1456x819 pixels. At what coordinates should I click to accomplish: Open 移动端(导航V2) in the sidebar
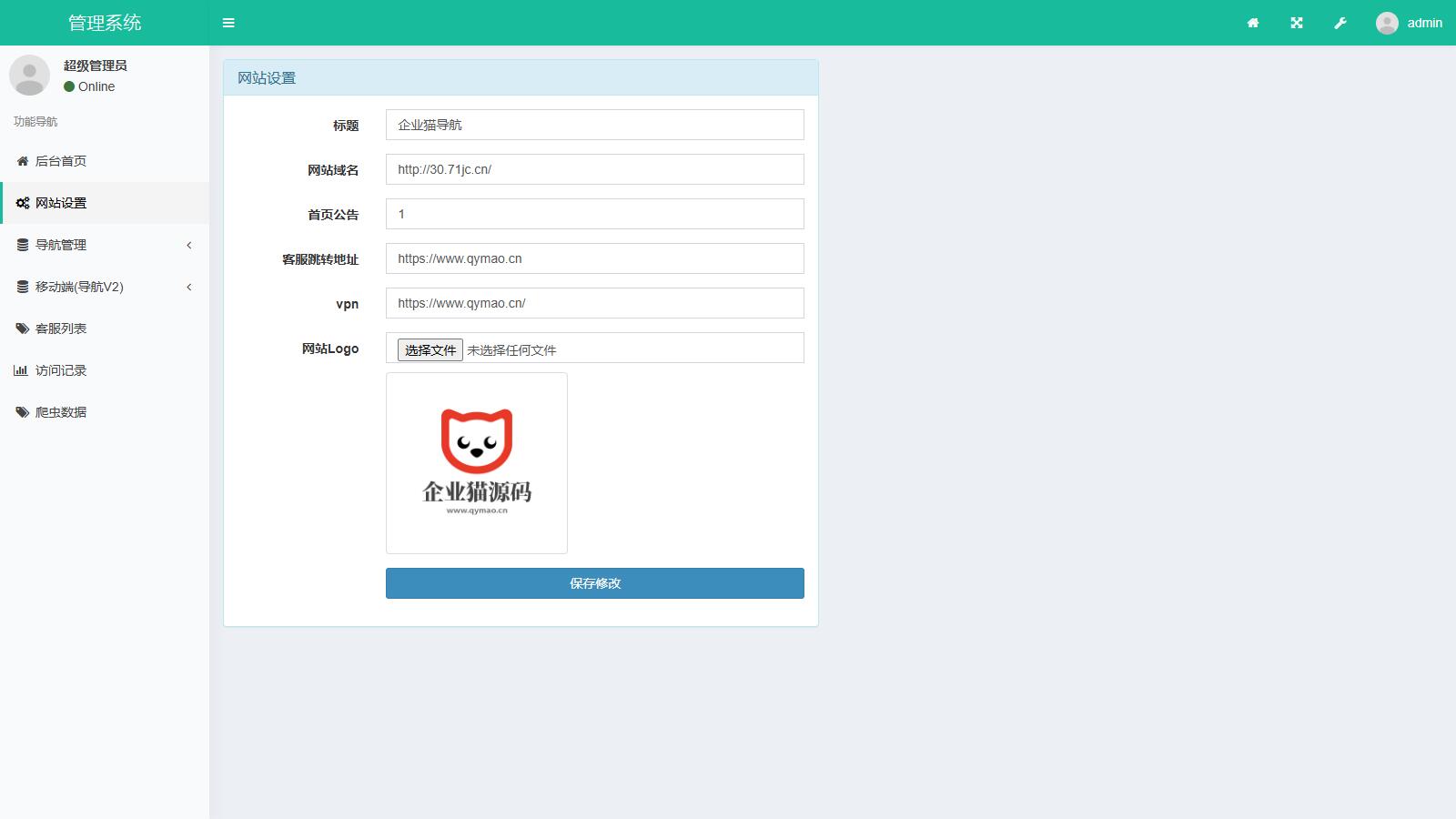coord(105,287)
